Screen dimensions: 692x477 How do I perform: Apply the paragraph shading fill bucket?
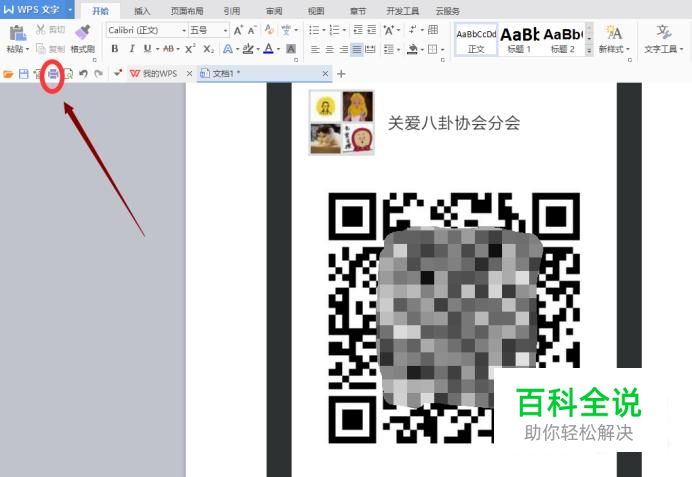[x=412, y=49]
